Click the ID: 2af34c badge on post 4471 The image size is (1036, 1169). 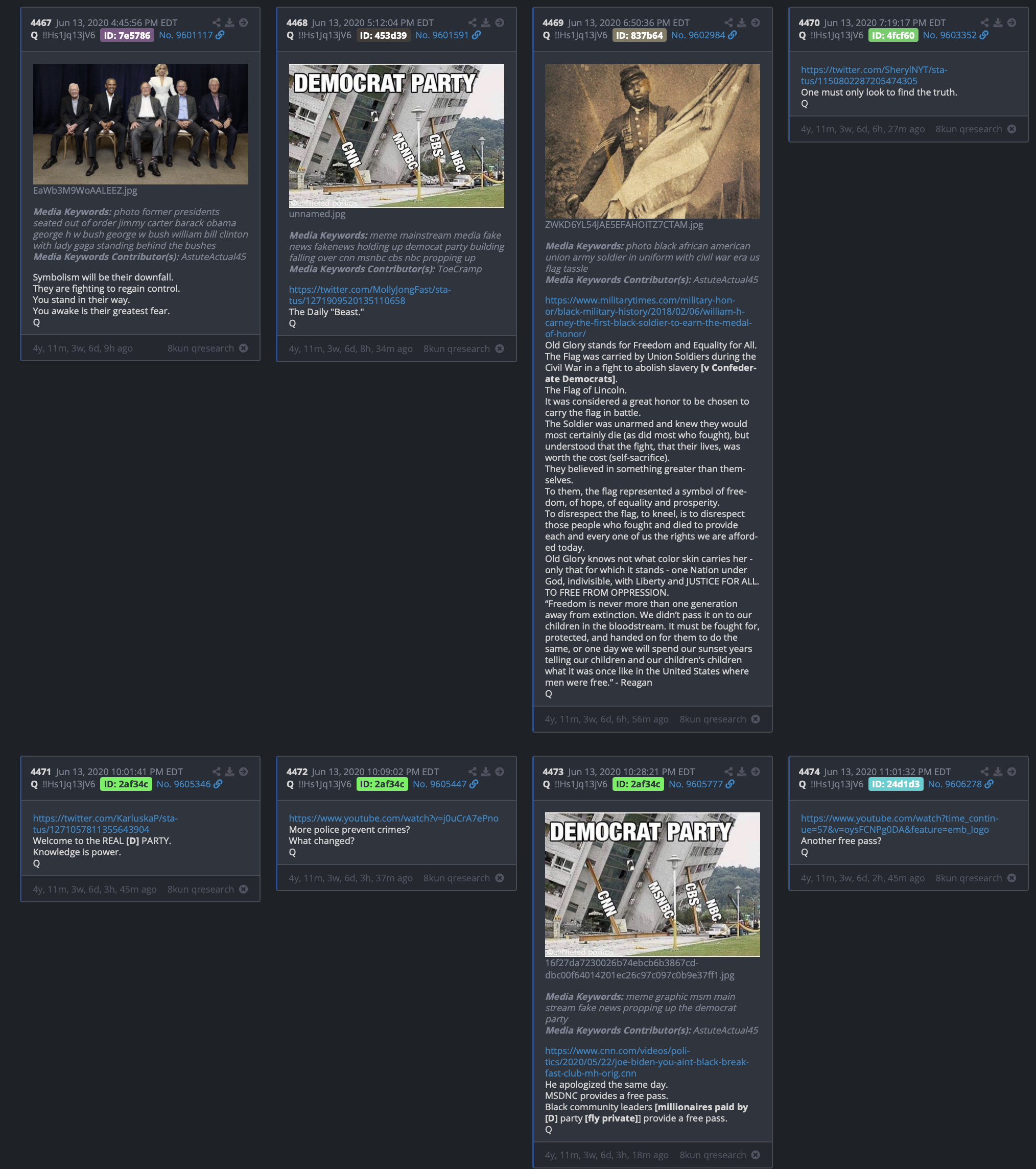[x=126, y=784]
